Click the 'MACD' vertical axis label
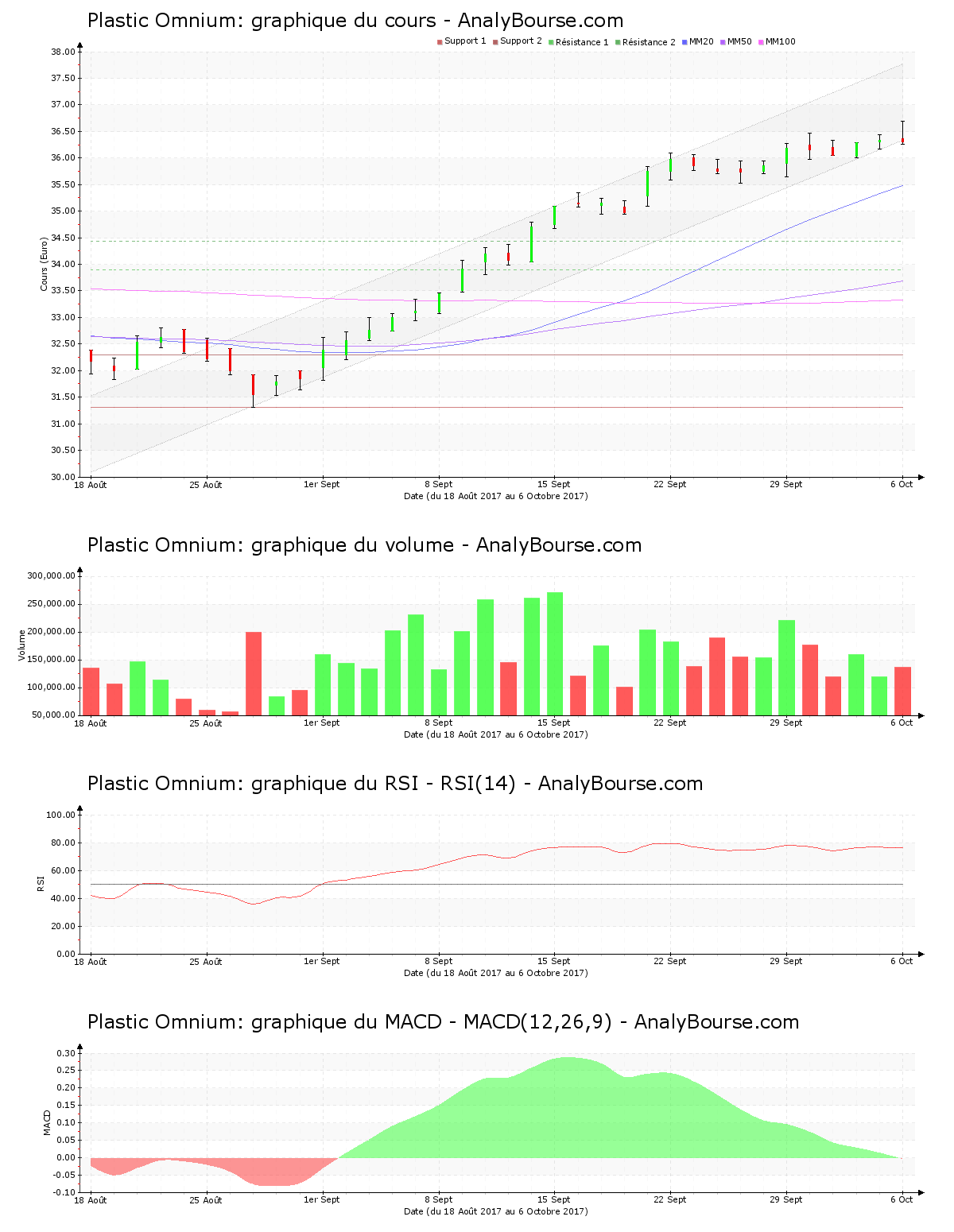This screenshot has width=954, height=1232. pyautogui.click(x=47, y=1122)
